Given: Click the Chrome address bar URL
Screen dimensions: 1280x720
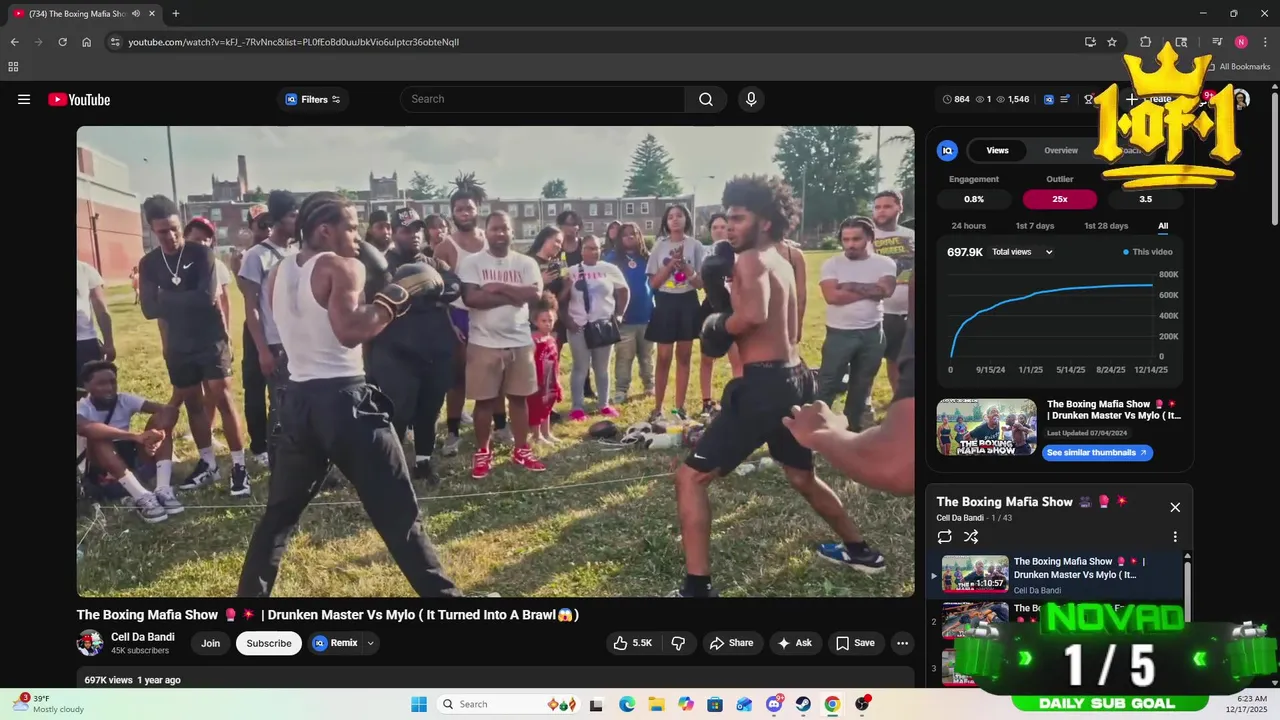Looking at the screenshot, I should click(x=294, y=42).
